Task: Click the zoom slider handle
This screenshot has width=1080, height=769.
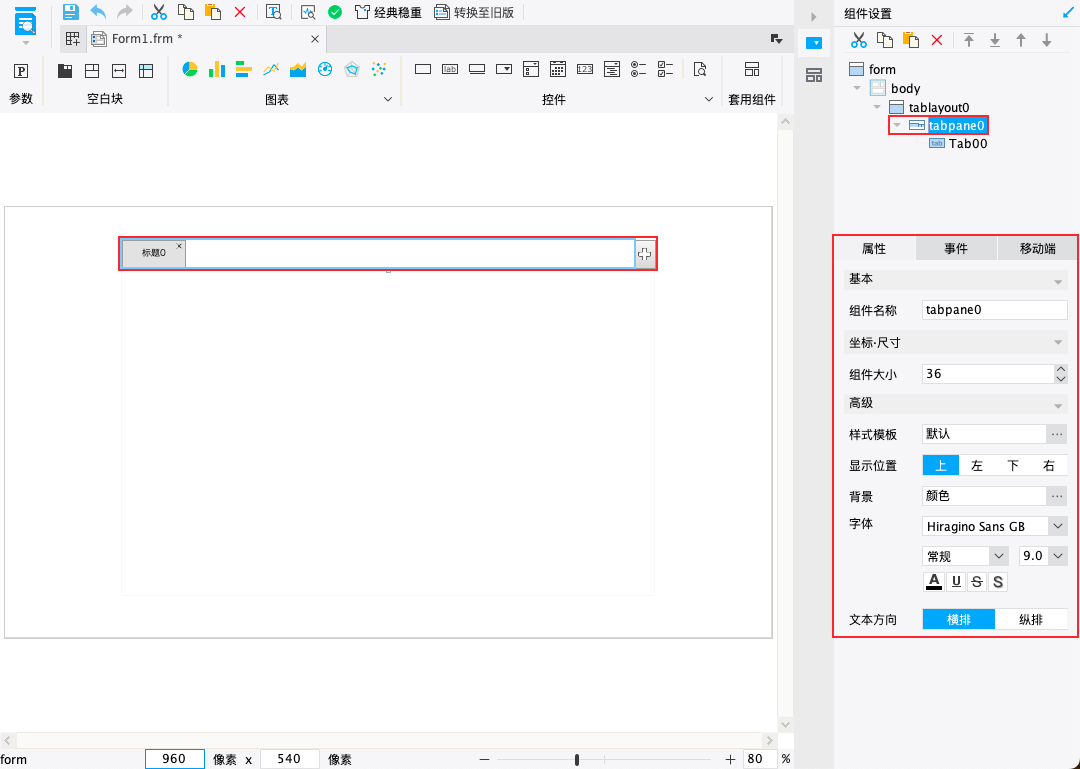Action: click(577, 759)
